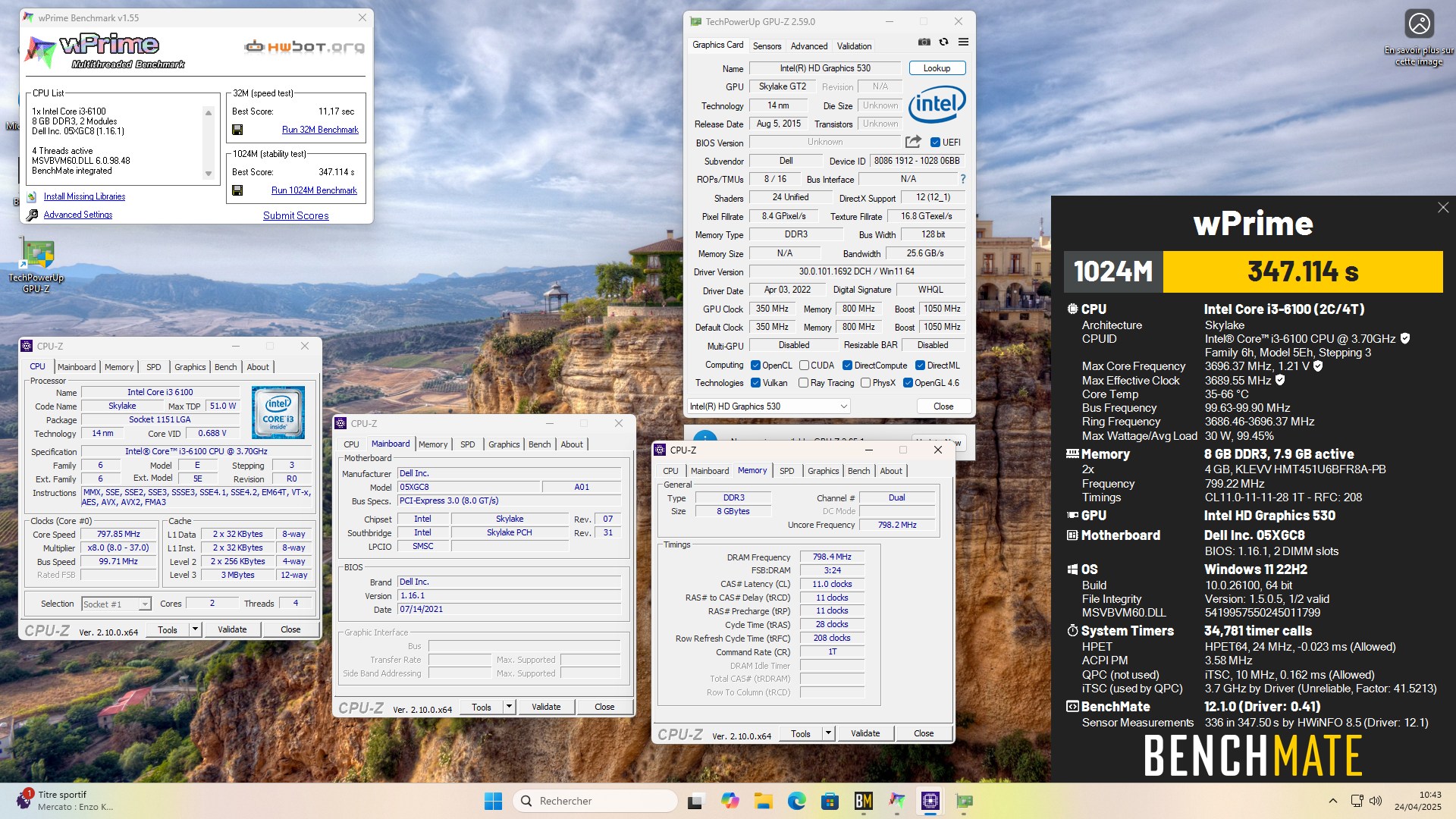Click the wPrime taskbar icon
Image resolution: width=1456 pixels, height=819 pixels.
pyautogui.click(x=897, y=801)
